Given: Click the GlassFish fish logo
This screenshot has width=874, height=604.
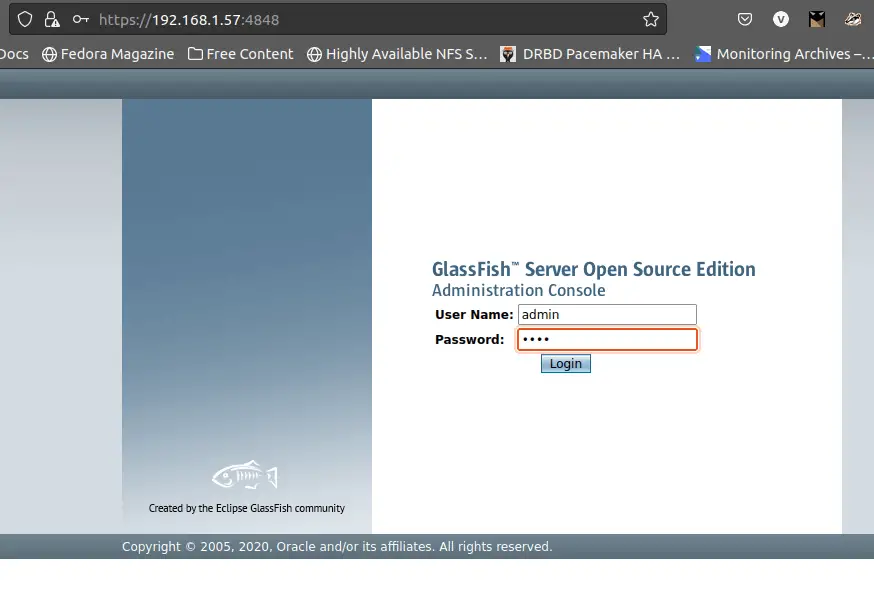Looking at the screenshot, I should coord(244,474).
